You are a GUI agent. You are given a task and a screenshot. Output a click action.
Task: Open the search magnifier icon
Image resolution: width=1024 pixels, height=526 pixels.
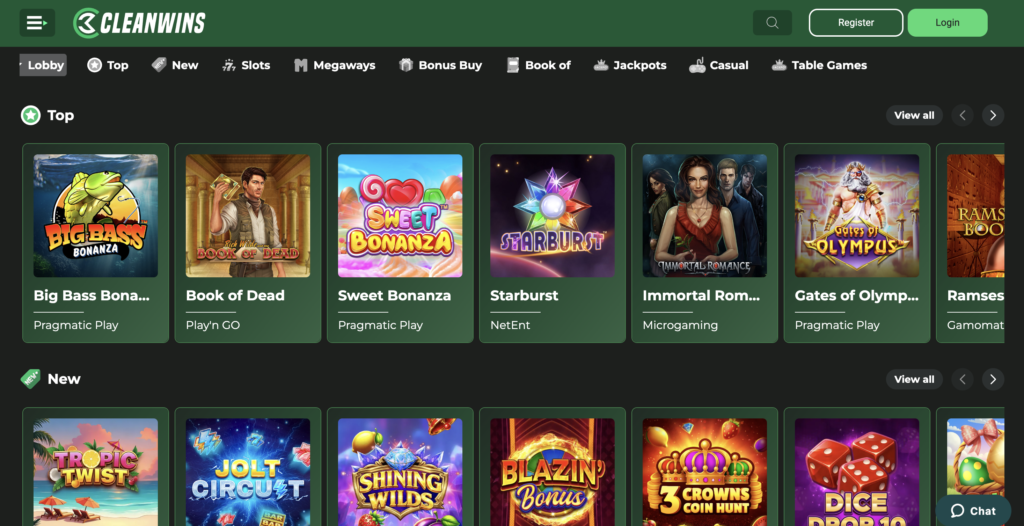tap(772, 23)
